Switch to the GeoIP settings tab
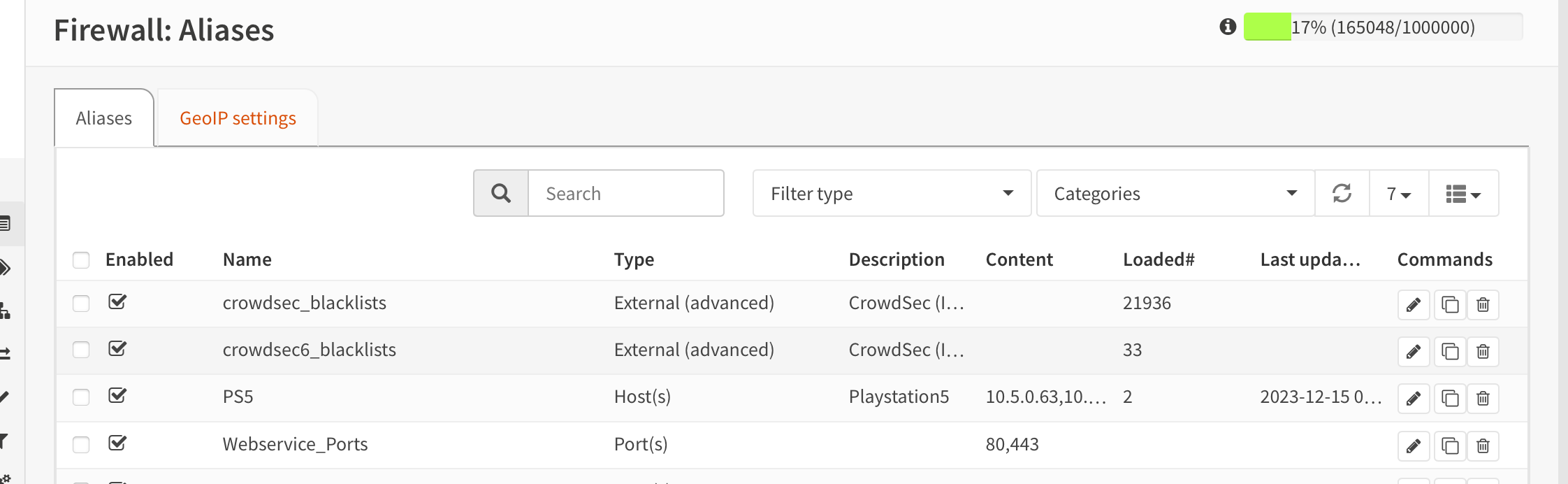The image size is (1568, 484). [238, 118]
